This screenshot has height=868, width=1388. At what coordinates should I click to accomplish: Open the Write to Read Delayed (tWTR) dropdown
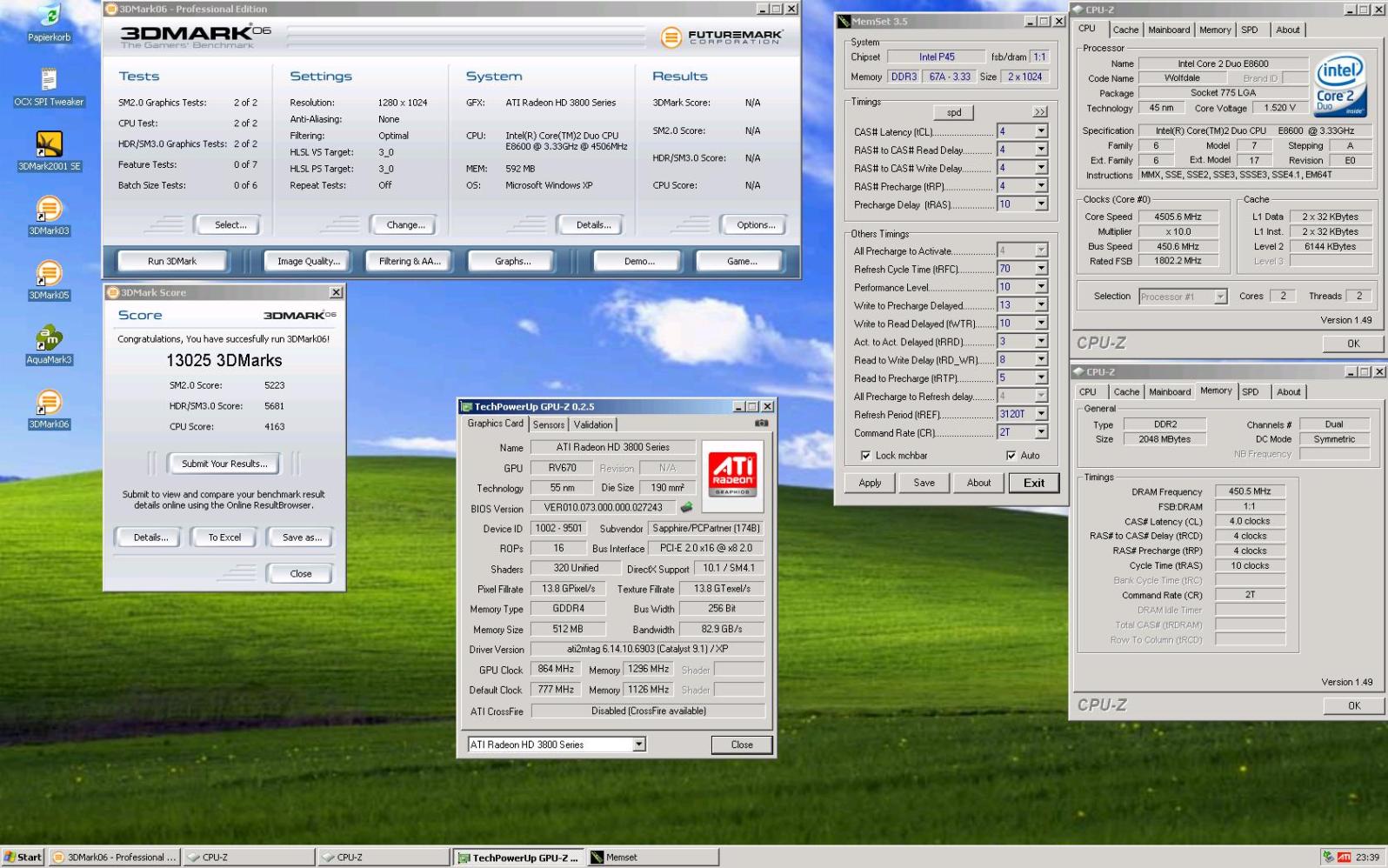coord(1040,324)
